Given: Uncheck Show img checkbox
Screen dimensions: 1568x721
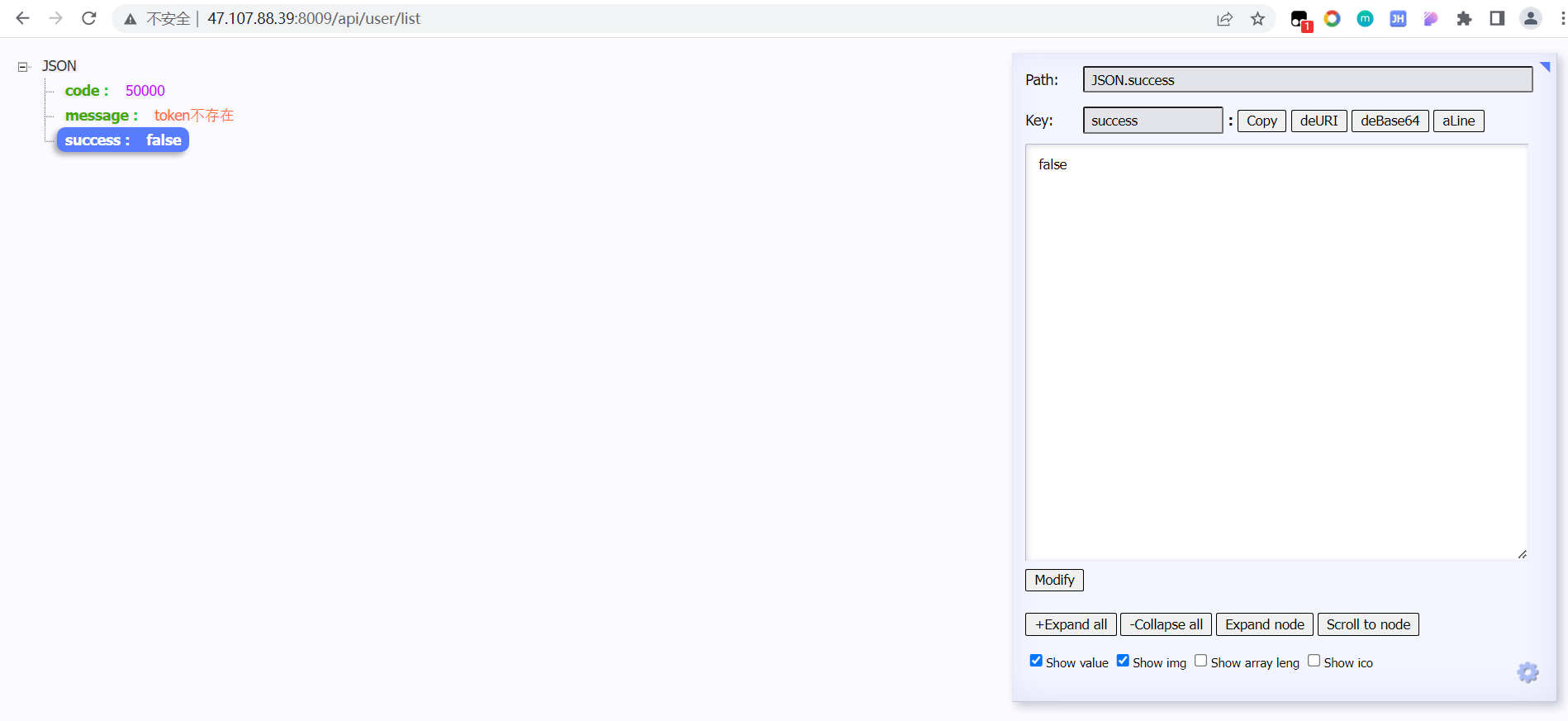Looking at the screenshot, I should [x=1123, y=661].
